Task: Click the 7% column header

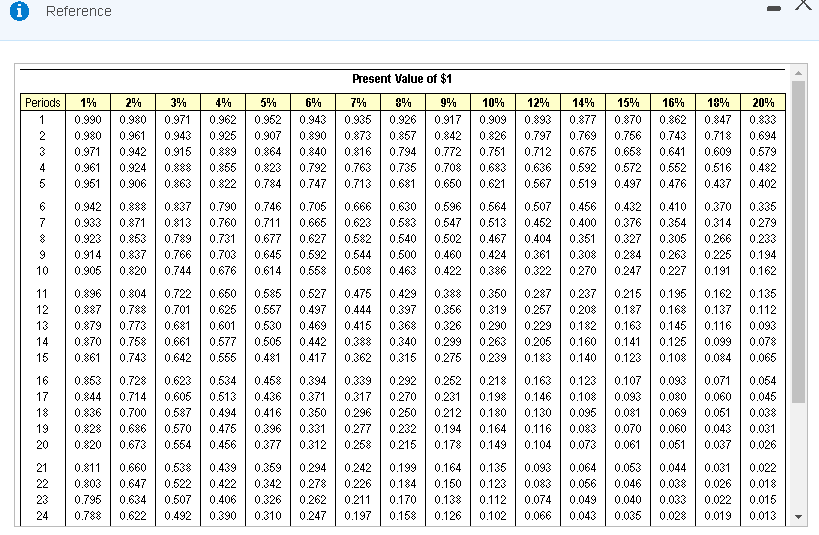Action: pos(358,102)
